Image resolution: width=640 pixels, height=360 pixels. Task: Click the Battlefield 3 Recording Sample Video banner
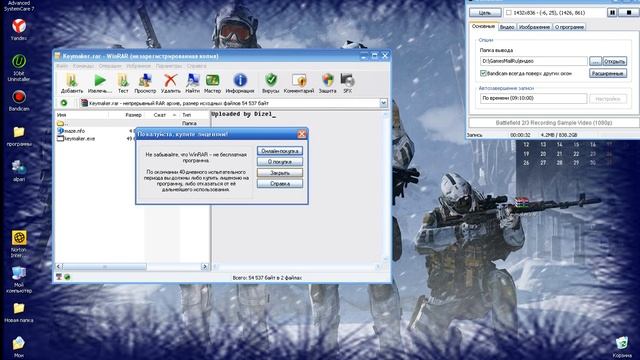click(x=554, y=122)
